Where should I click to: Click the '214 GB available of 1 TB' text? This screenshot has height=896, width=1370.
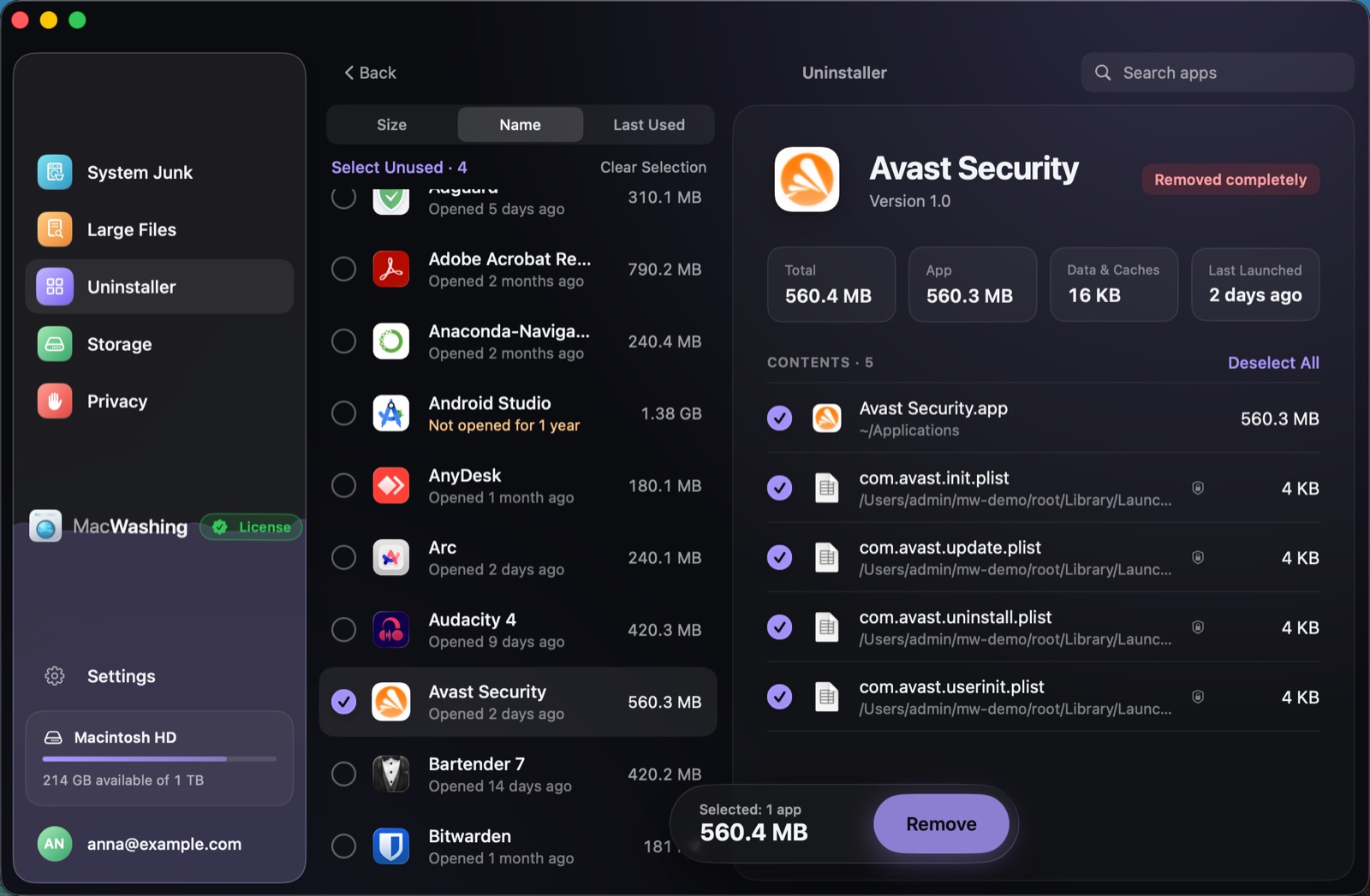pos(123,780)
